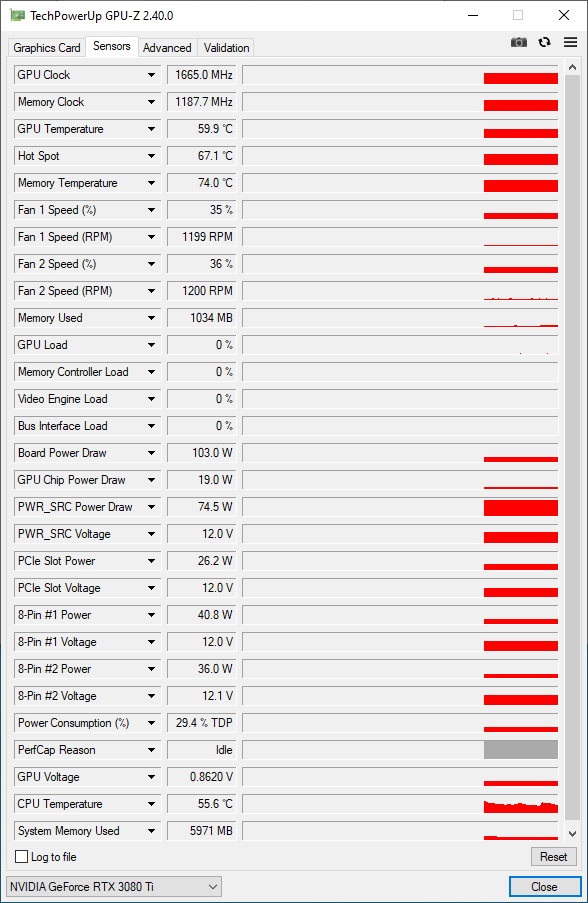This screenshot has width=588, height=903.
Task: Enable the Log to file checkbox
Action: pos(21,857)
